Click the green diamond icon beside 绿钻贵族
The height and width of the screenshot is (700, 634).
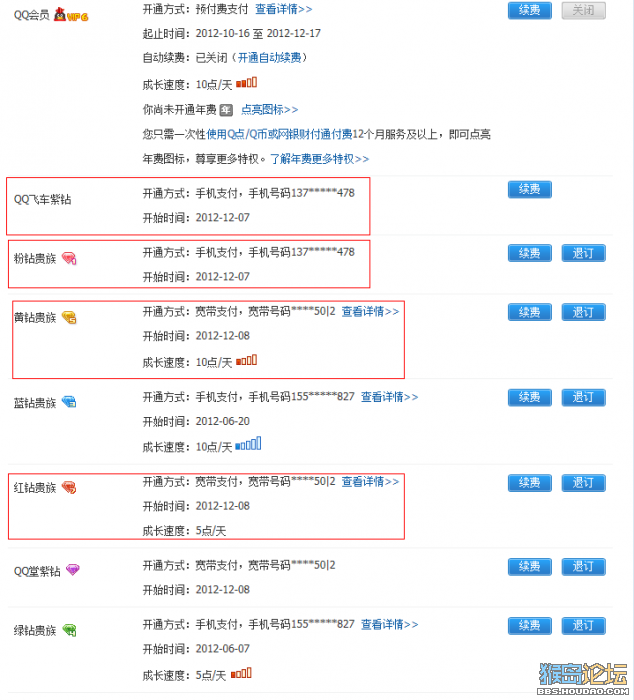tap(69, 630)
